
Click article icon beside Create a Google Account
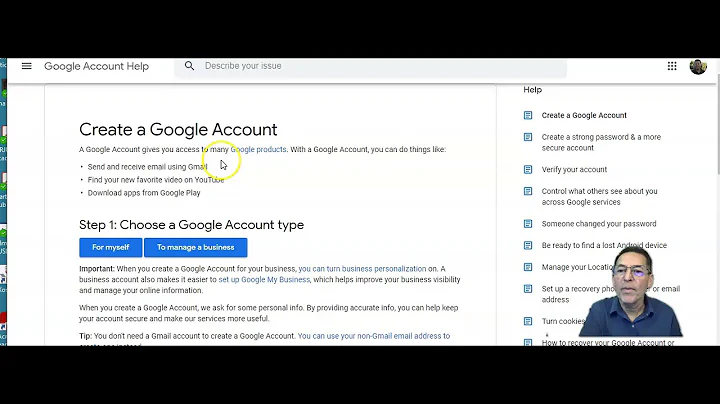coord(528,115)
